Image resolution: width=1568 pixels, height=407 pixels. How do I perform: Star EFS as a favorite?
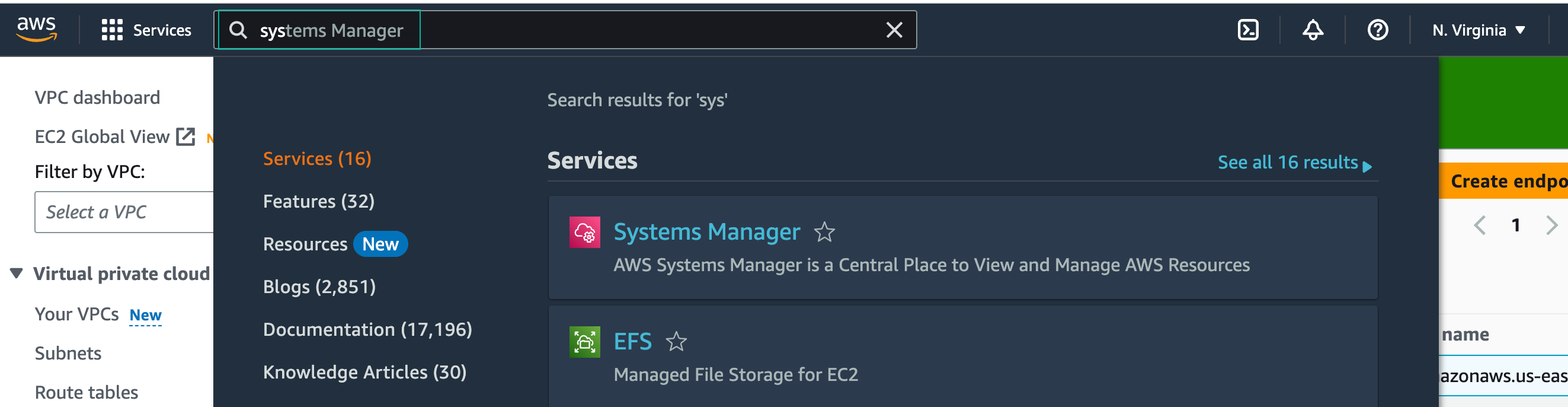coord(677,342)
